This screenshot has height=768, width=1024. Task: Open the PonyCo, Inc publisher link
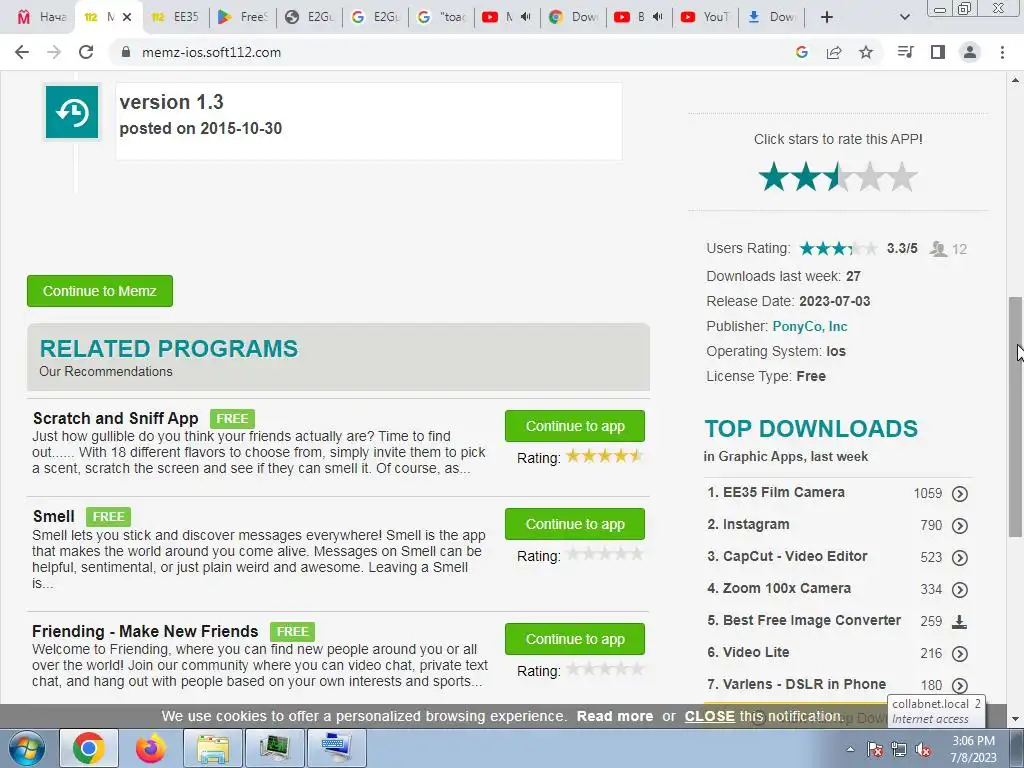(x=810, y=327)
